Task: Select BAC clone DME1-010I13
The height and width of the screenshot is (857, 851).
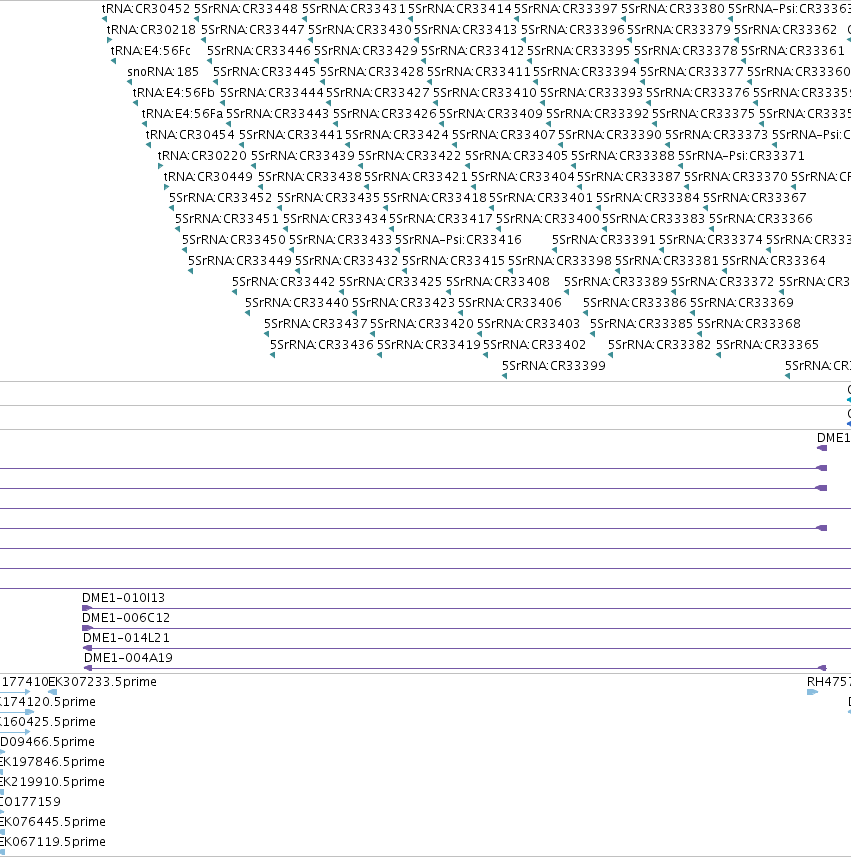Action: [x=124, y=597]
